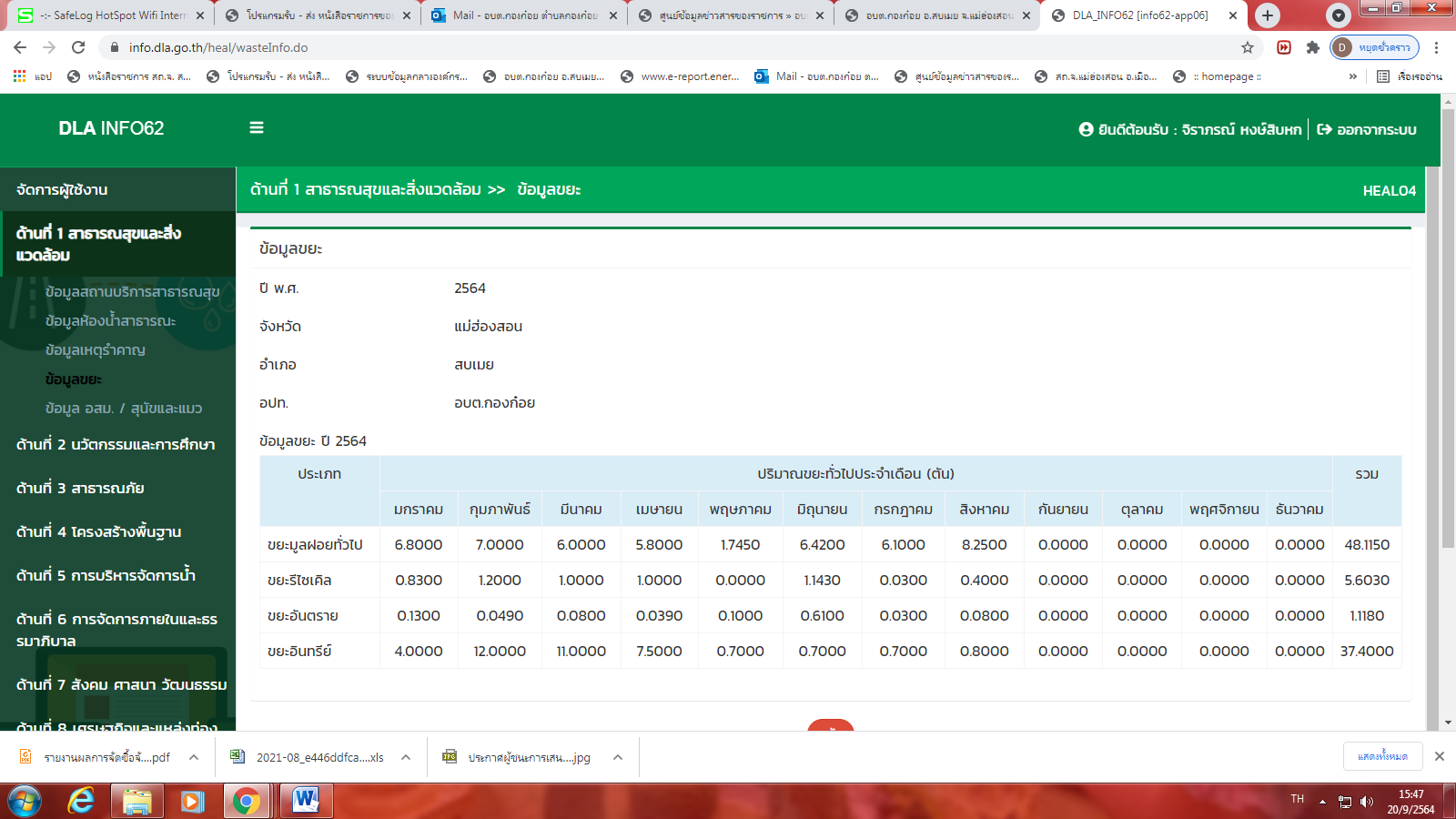Click the year value 2564
The height and width of the screenshot is (819, 1456).
[x=470, y=288]
